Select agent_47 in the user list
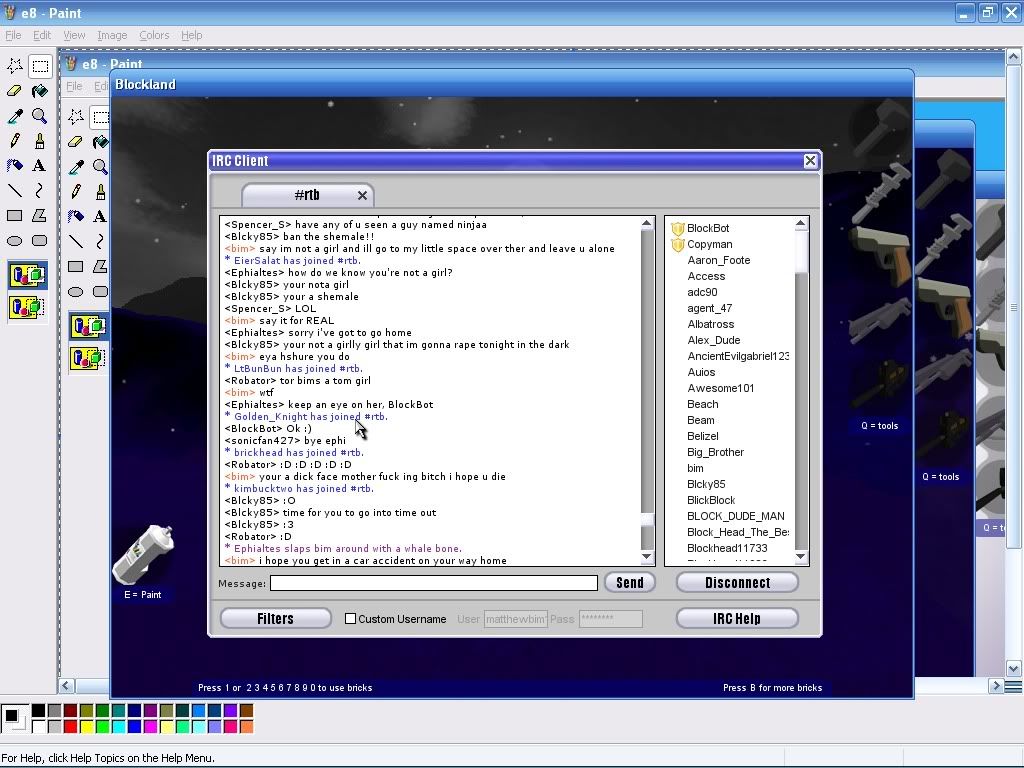The width and height of the screenshot is (1024, 768). (709, 308)
